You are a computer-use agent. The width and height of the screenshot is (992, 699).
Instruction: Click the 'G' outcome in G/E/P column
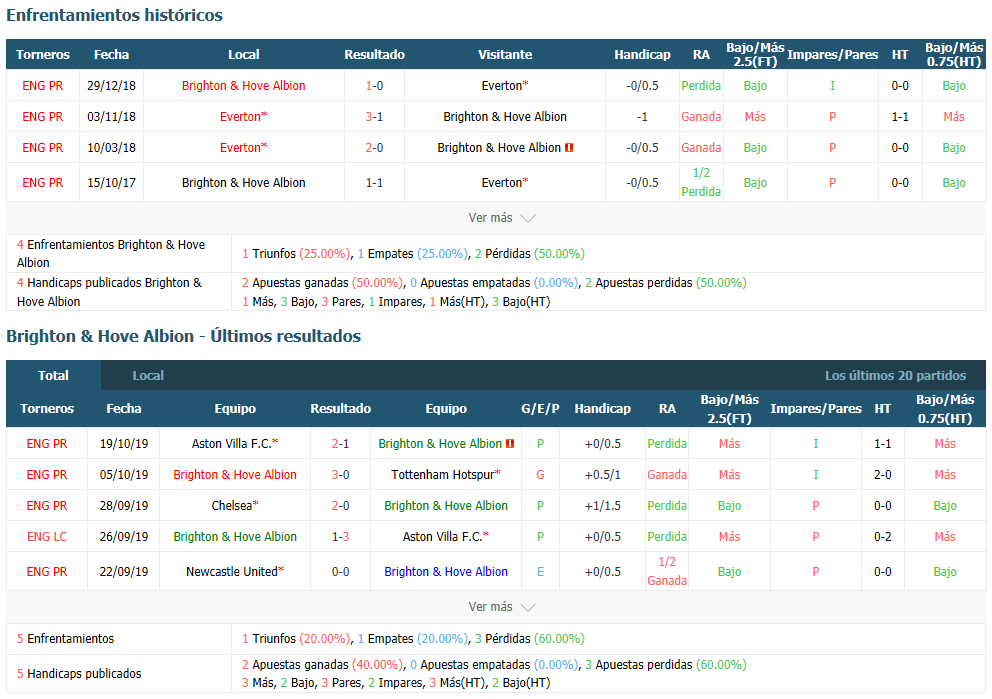coord(540,474)
